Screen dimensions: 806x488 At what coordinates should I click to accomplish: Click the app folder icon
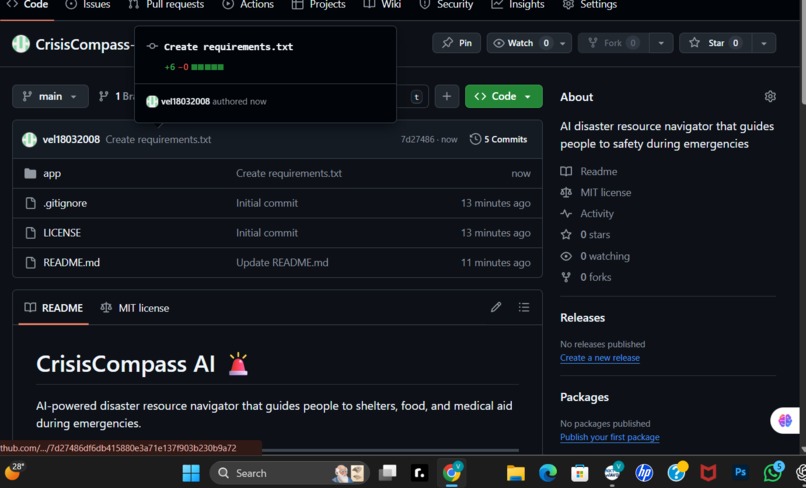(30, 174)
